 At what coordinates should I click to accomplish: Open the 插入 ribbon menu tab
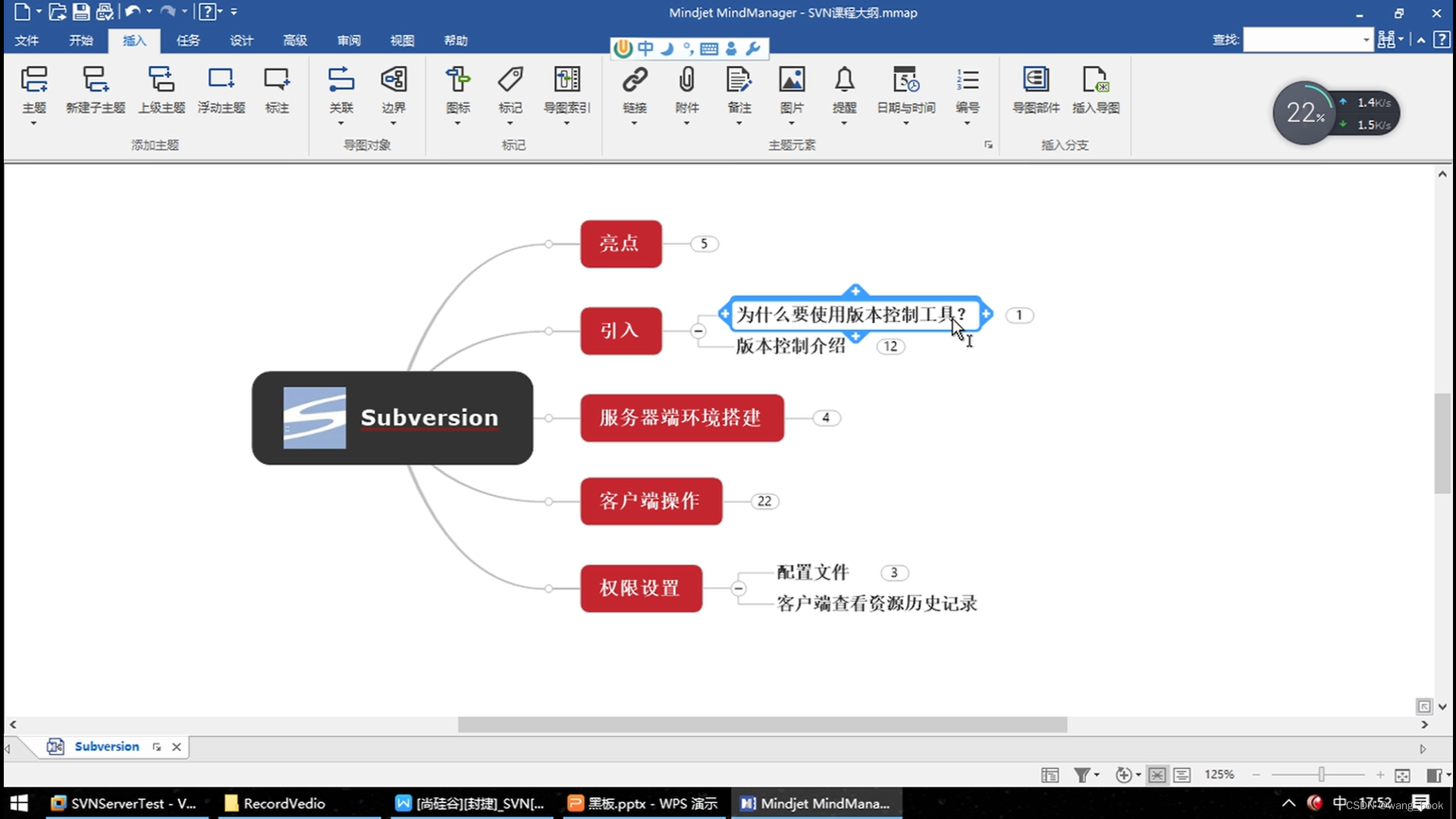point(136,40)
